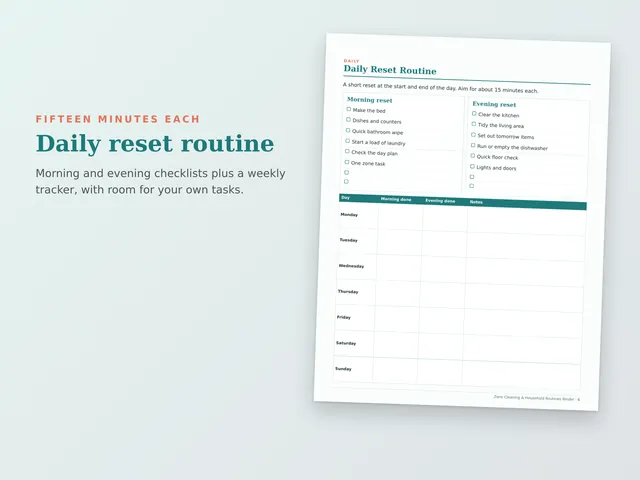Click the Daily reset routine large heading
This screenshot has height=480, width=640.
(155, 144)
